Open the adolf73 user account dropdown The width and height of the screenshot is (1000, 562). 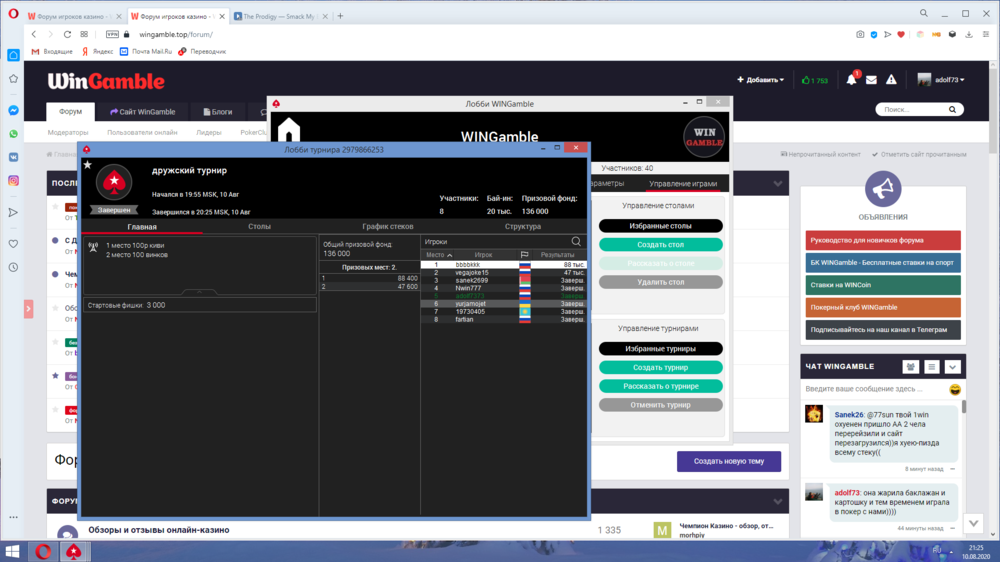tap(941, 80)
